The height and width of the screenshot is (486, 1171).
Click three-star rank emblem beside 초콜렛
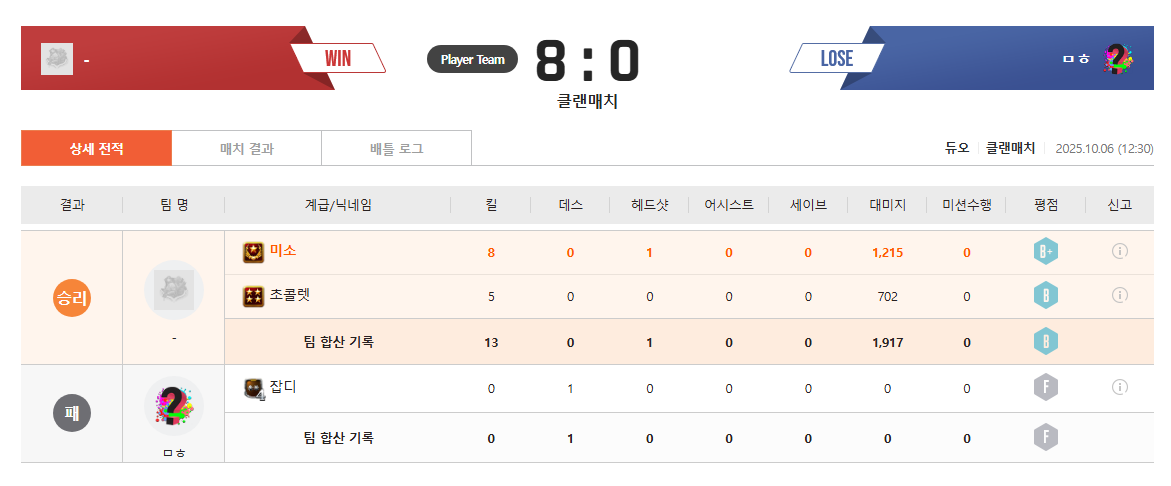pyautogui.click(x=254, y=296)
